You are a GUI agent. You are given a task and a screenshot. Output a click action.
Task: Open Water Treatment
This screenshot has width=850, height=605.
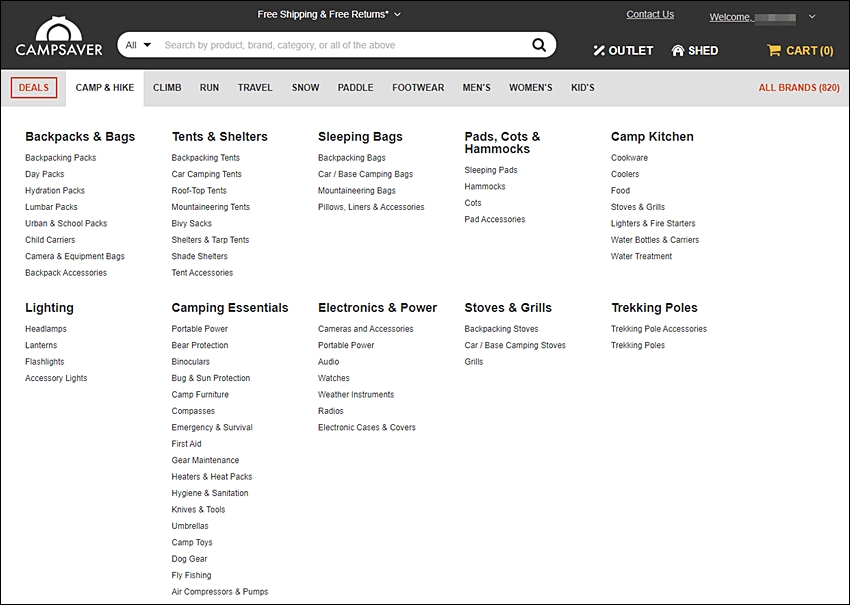point(641,256)
